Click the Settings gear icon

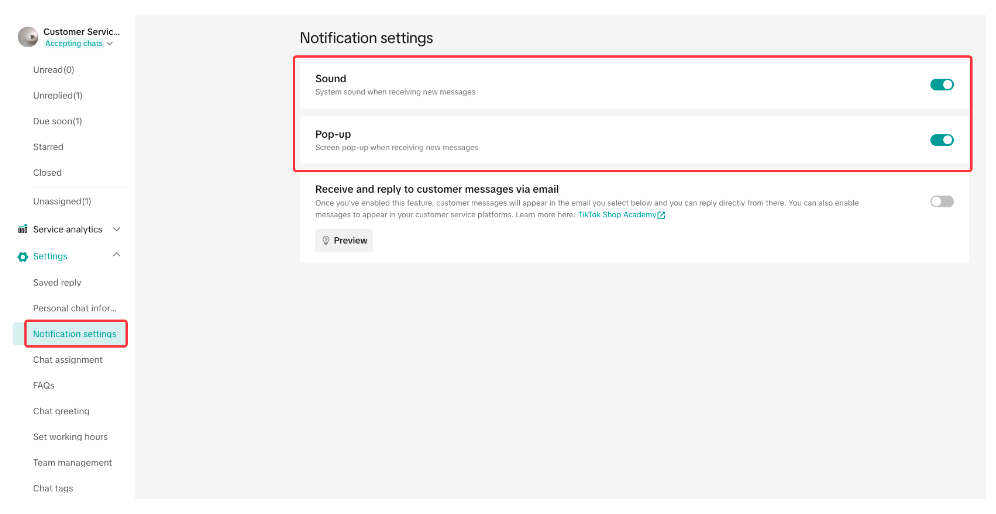tap(23, 257)
